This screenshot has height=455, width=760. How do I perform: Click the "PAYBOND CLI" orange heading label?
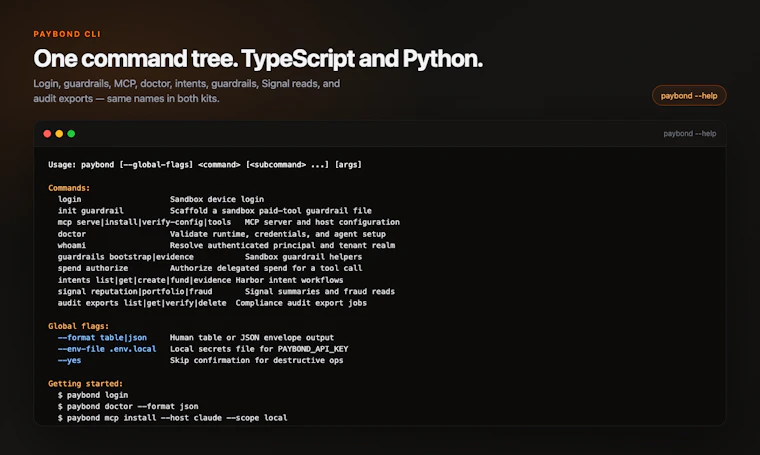tap(67, 34)
